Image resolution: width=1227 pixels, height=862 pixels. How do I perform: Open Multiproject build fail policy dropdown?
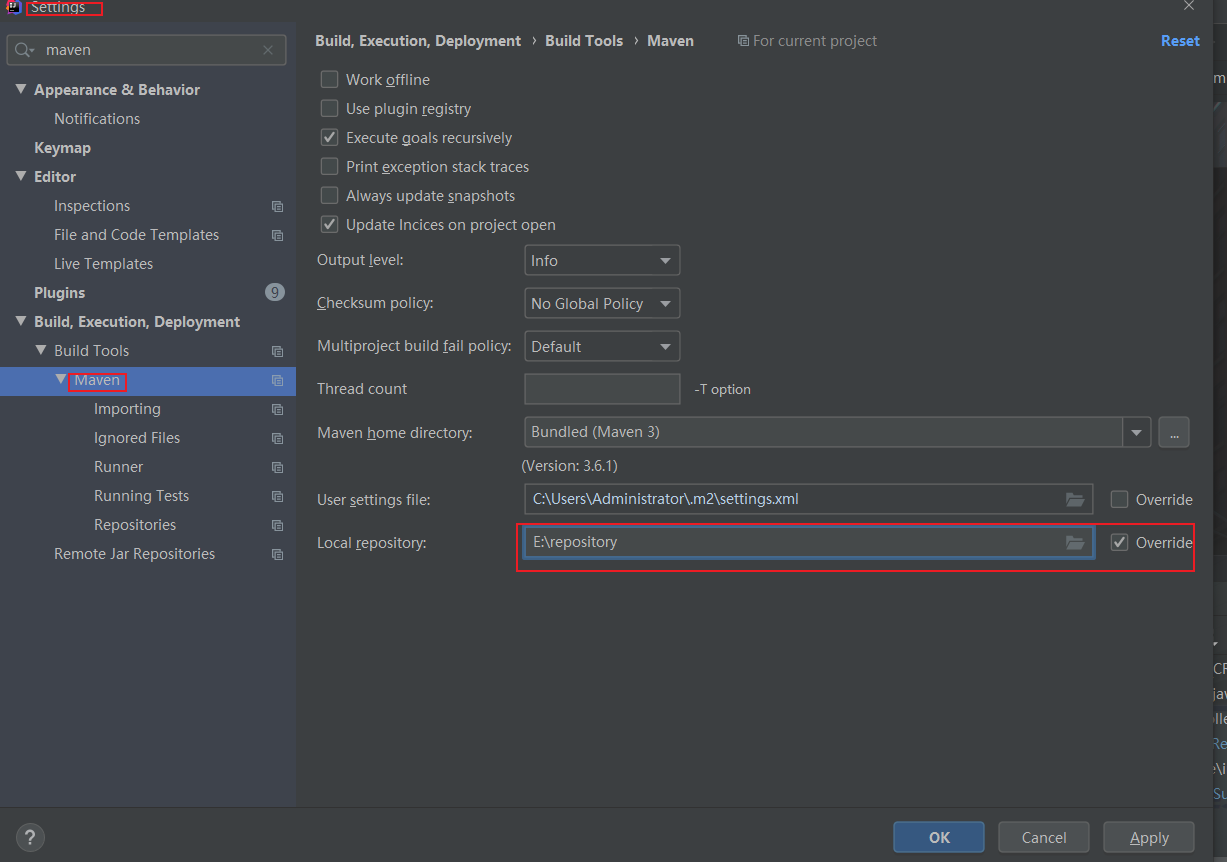coord(602,346)
